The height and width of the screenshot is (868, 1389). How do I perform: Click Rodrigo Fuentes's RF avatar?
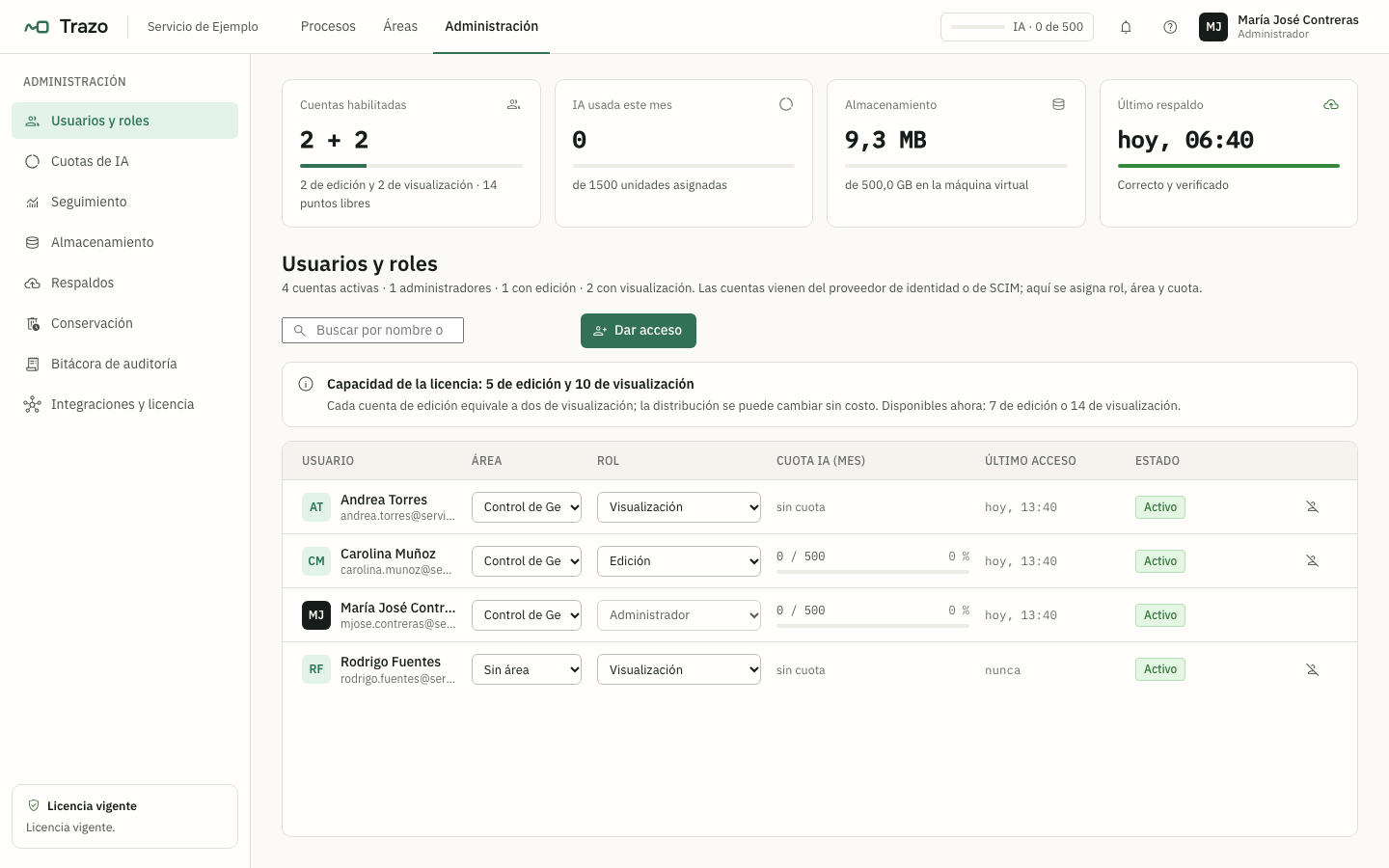[316, 669]
